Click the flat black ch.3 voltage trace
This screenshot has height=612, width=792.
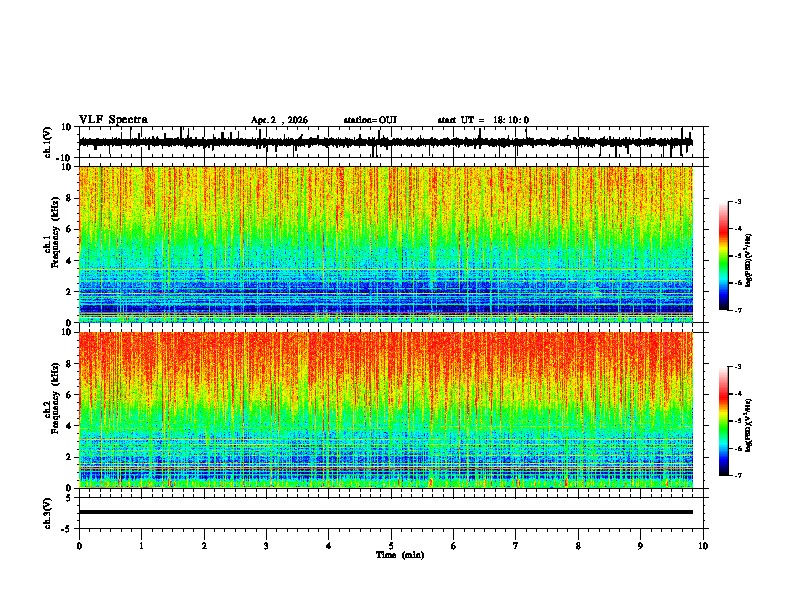[x=386, y=512]
